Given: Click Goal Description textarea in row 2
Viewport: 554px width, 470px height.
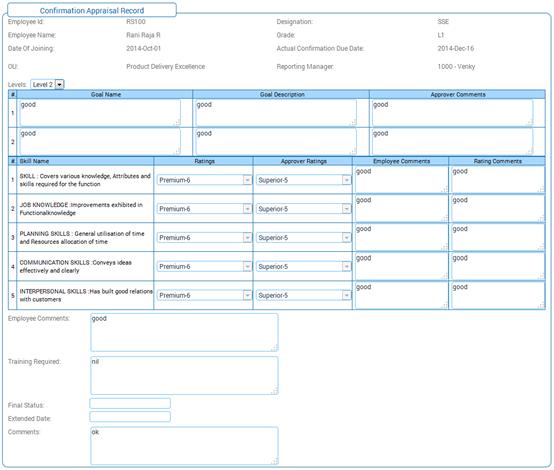Looking at the screenshot, I should tap(276, 142).
